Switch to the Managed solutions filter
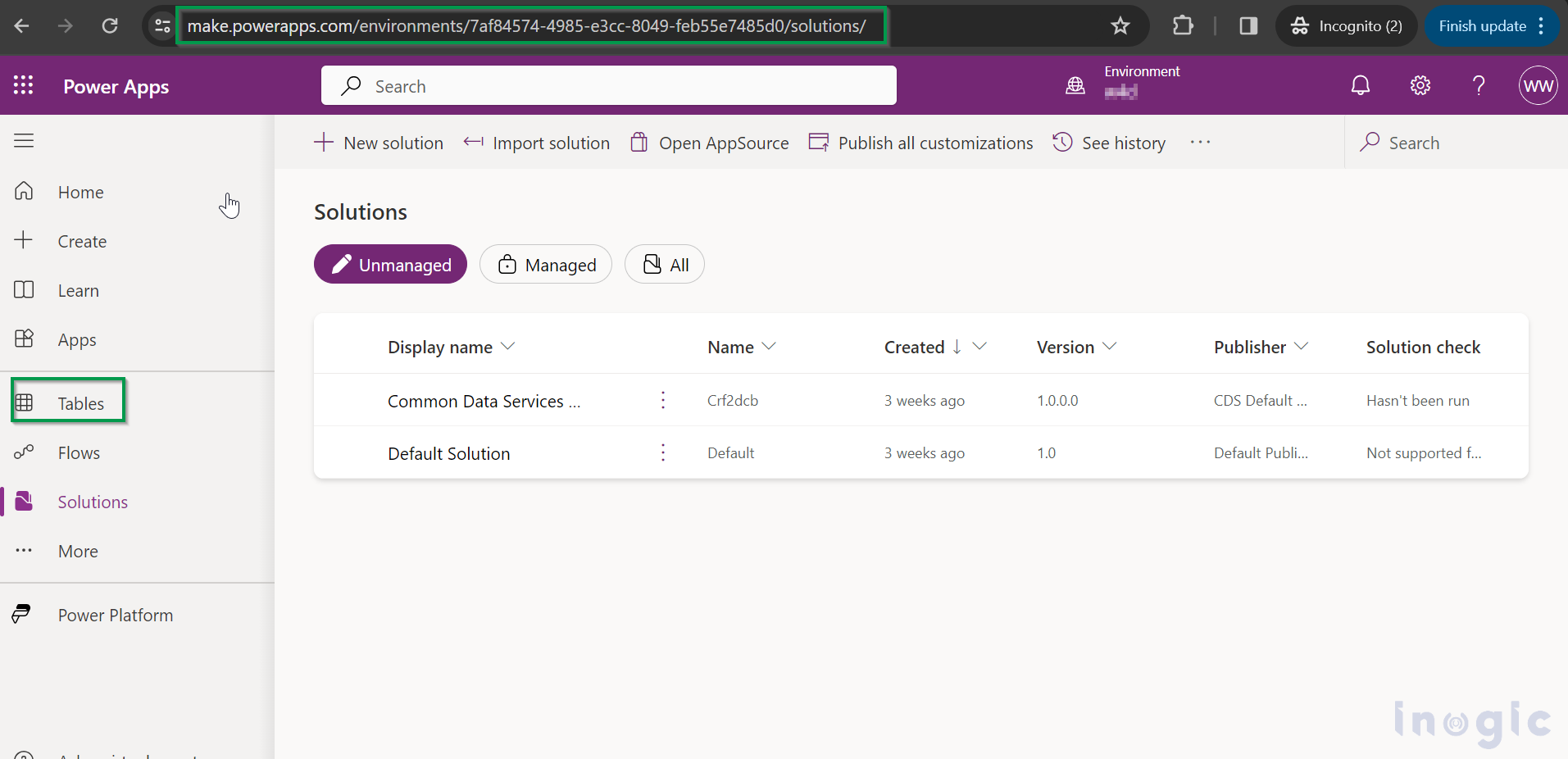 [x=546, y=265]
